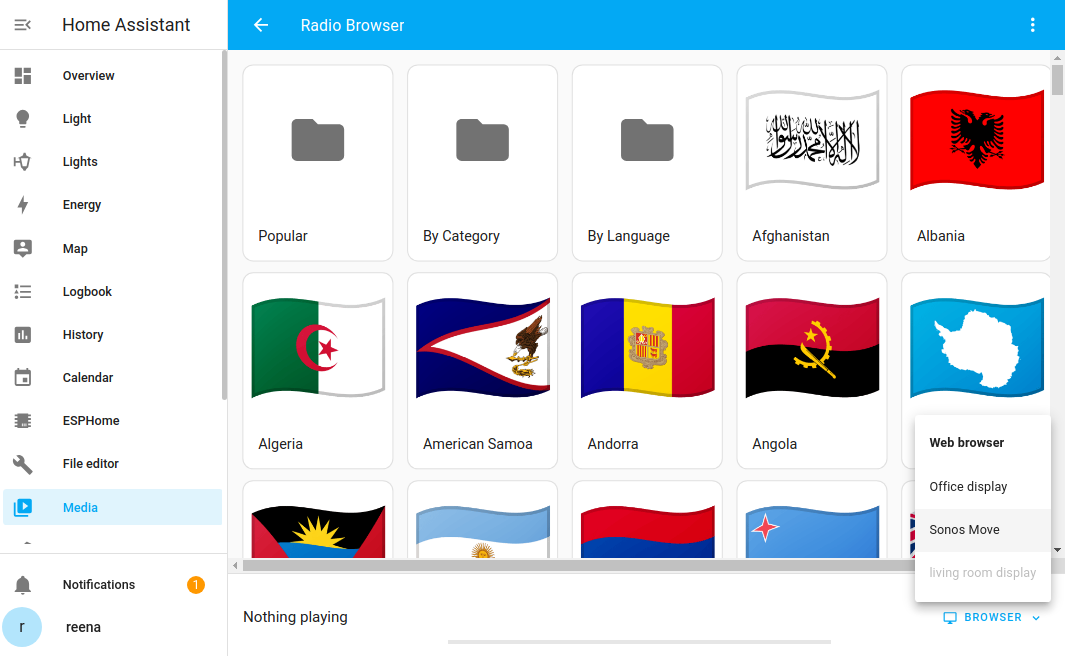Open the Map view icon

(x=22, y=248)
